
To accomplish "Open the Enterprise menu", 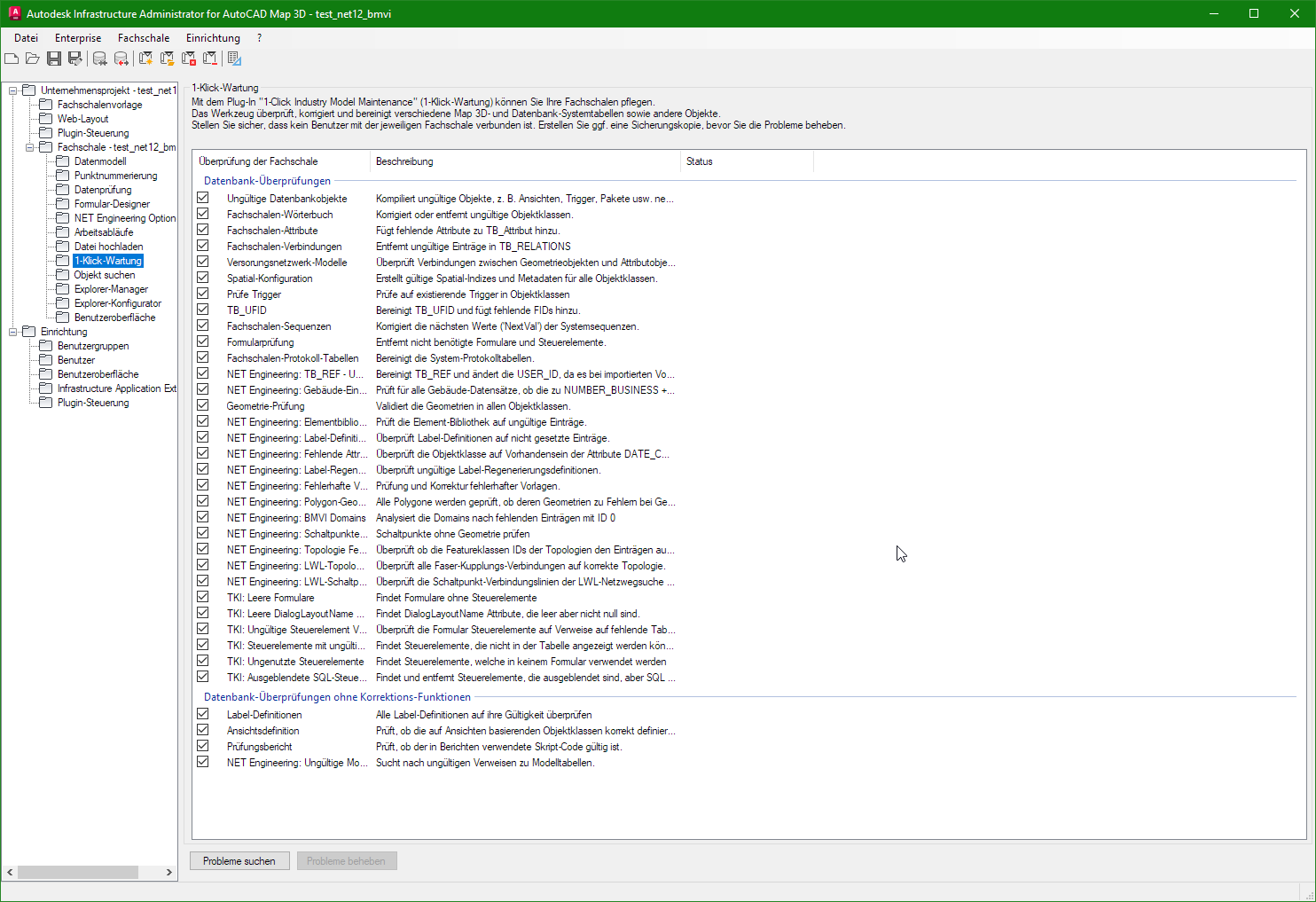I will 78,38.
